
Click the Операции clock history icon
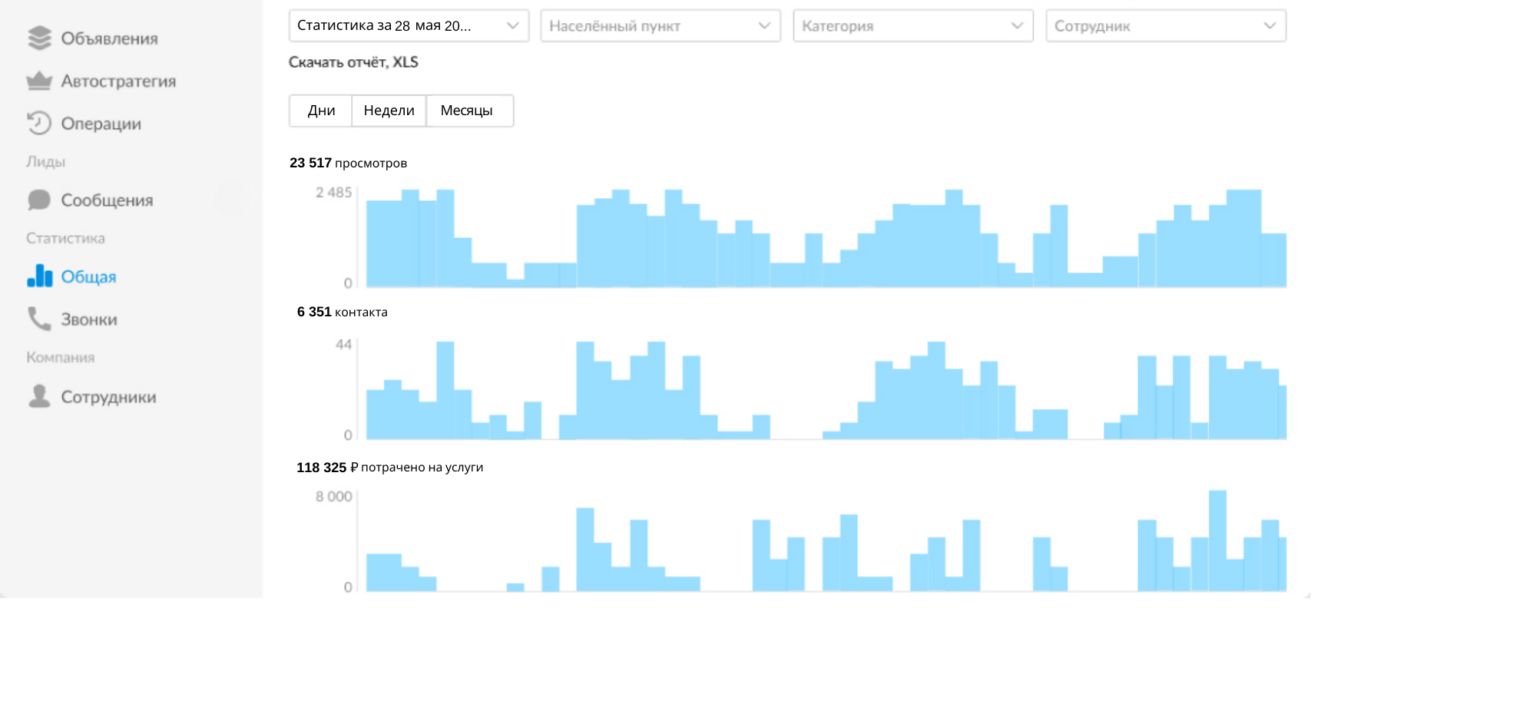pos(39,123)
